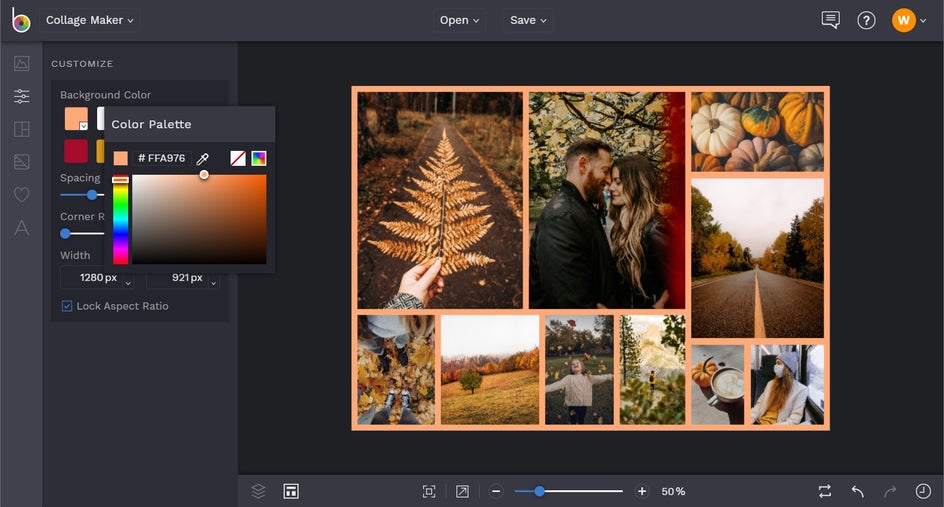This screenshot has height=507, width=944.
Task: Open the Open menu
Action: click(x=459, y=20)
